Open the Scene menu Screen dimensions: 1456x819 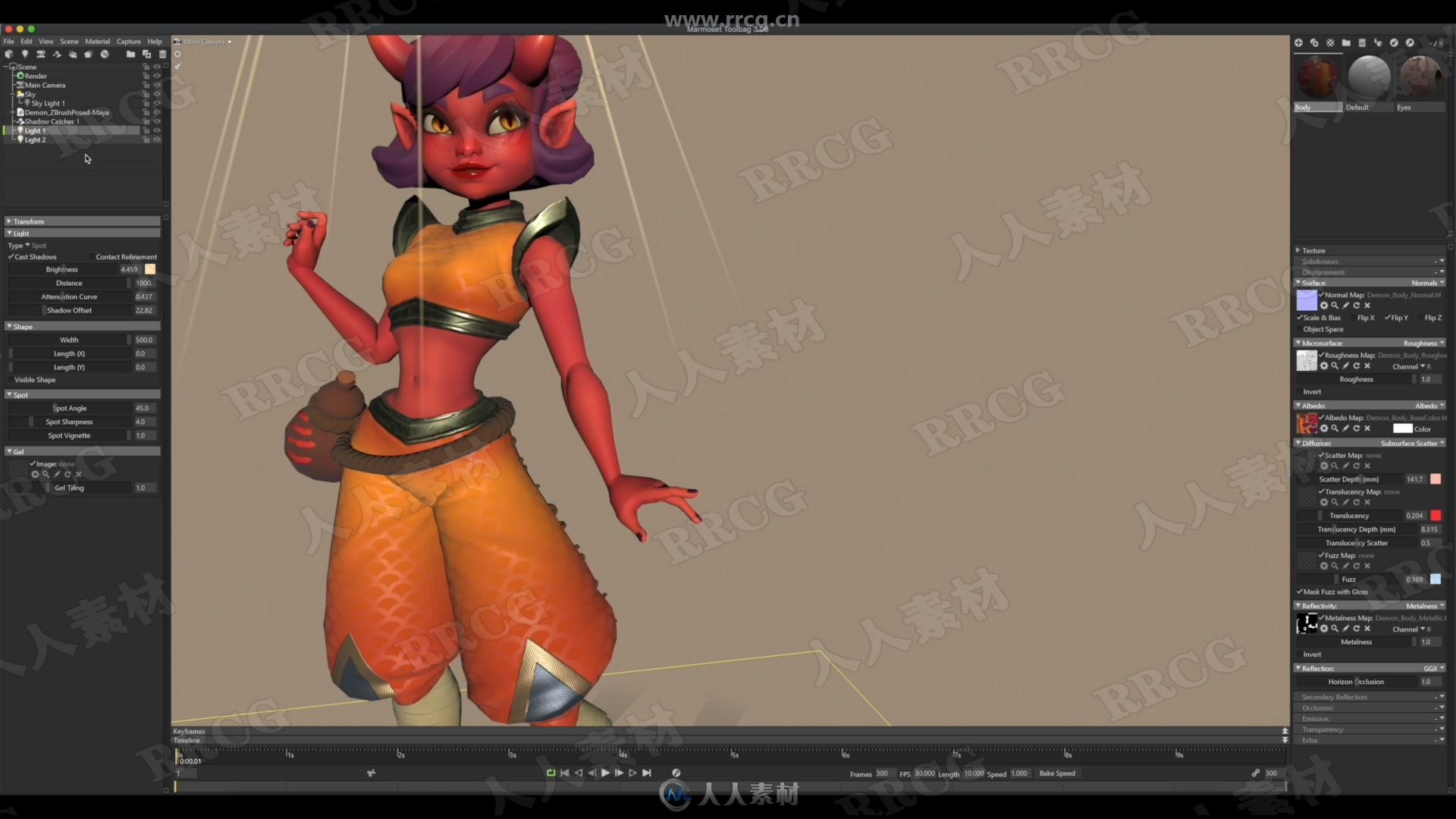(x=69, y=42)
